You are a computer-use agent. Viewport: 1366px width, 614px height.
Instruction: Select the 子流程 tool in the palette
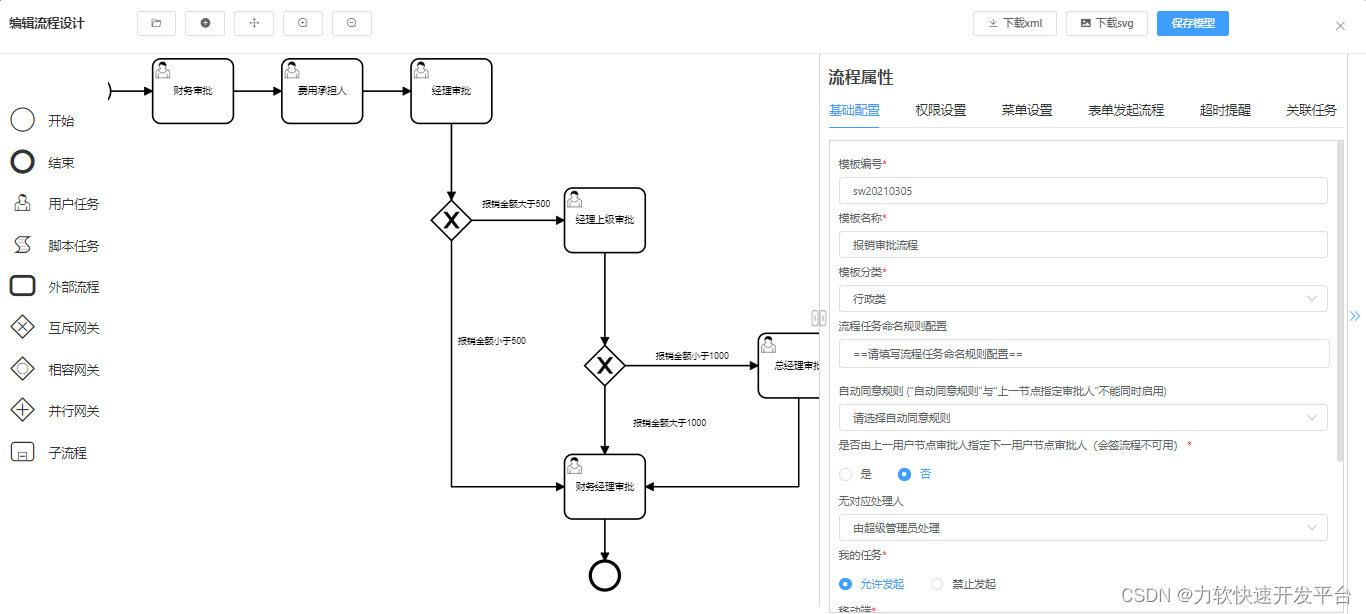click(x=22, y=451)
